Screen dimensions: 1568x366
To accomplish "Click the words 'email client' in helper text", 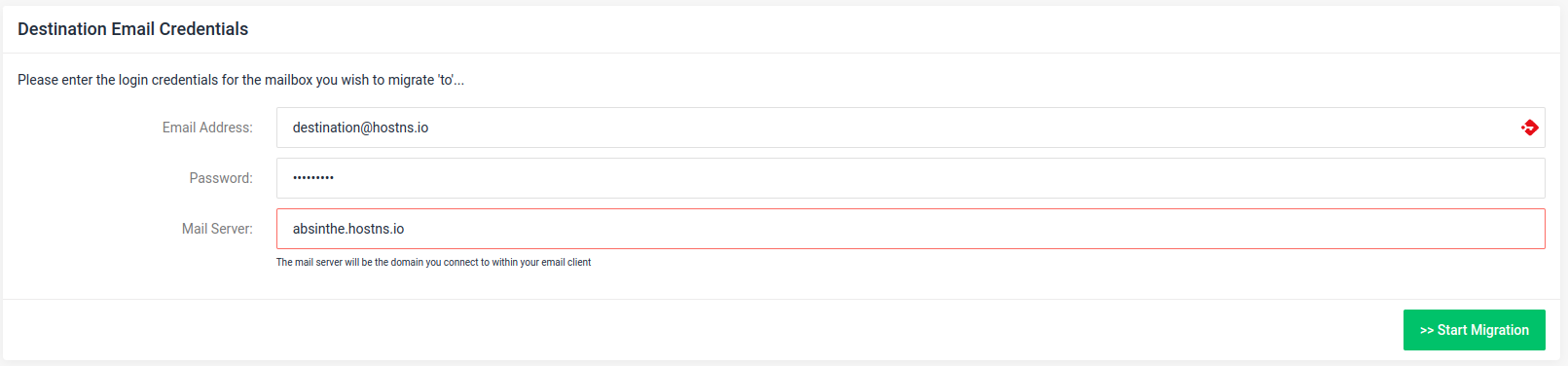I will 566,262.
